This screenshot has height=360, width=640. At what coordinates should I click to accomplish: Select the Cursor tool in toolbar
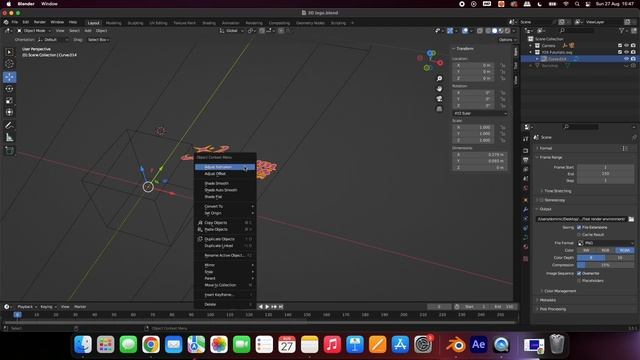coord(9,64)
